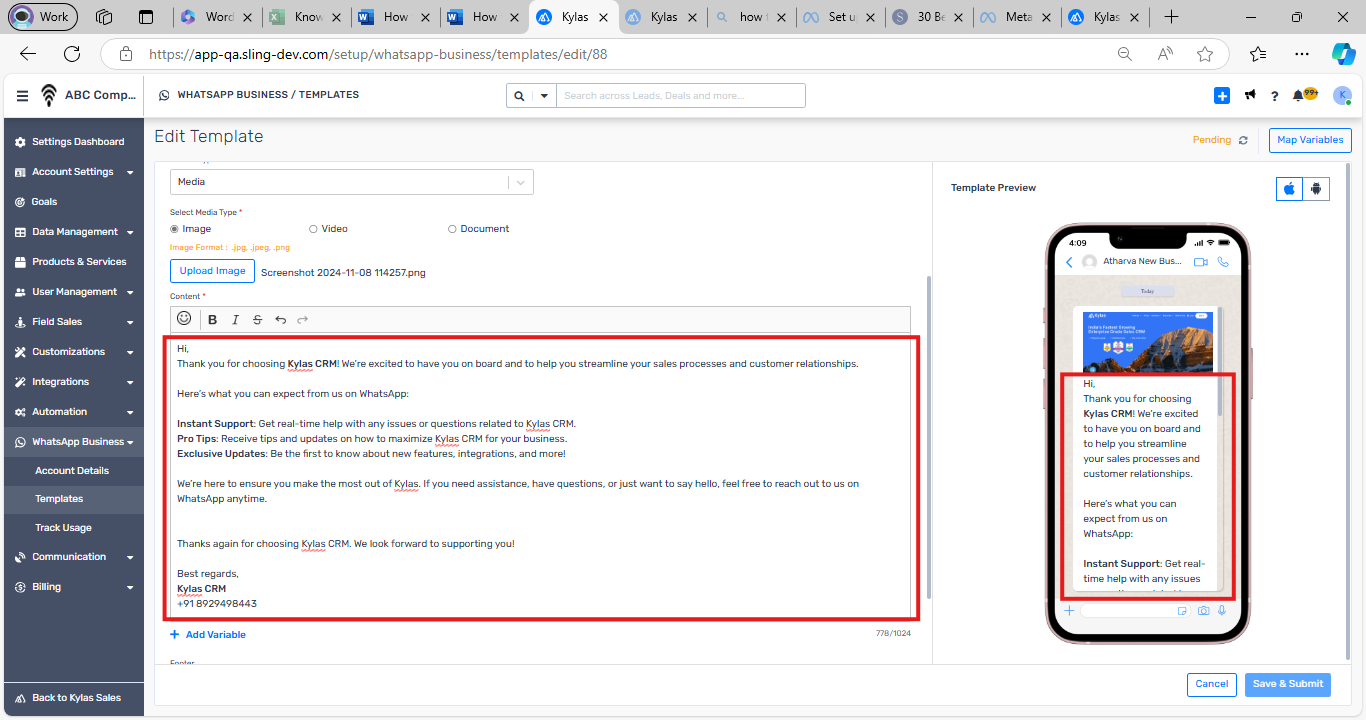This screenshot has height=720, width=1366.
Task: Expand User Management in sidebar
Action: pyautogui.click(x=74, y=292)
